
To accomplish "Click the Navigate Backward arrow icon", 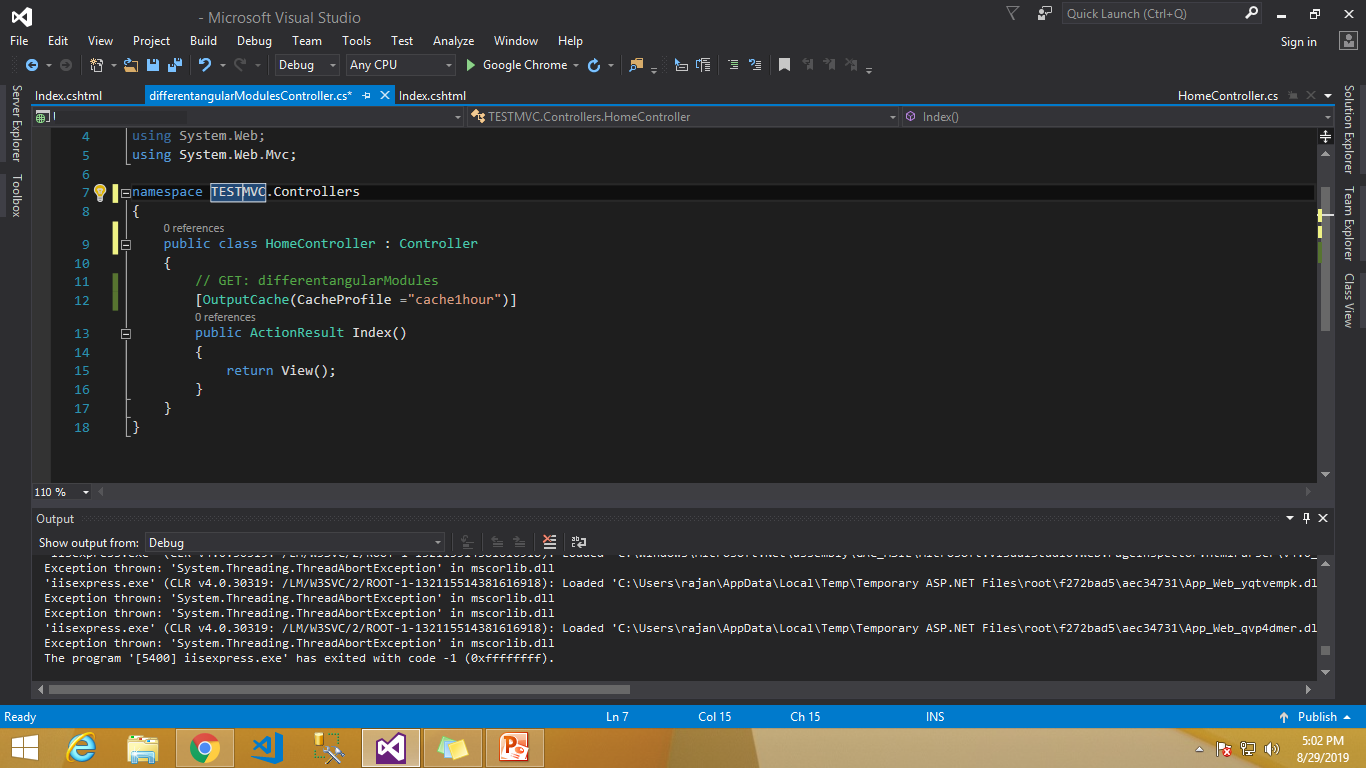I will [33, 65].
